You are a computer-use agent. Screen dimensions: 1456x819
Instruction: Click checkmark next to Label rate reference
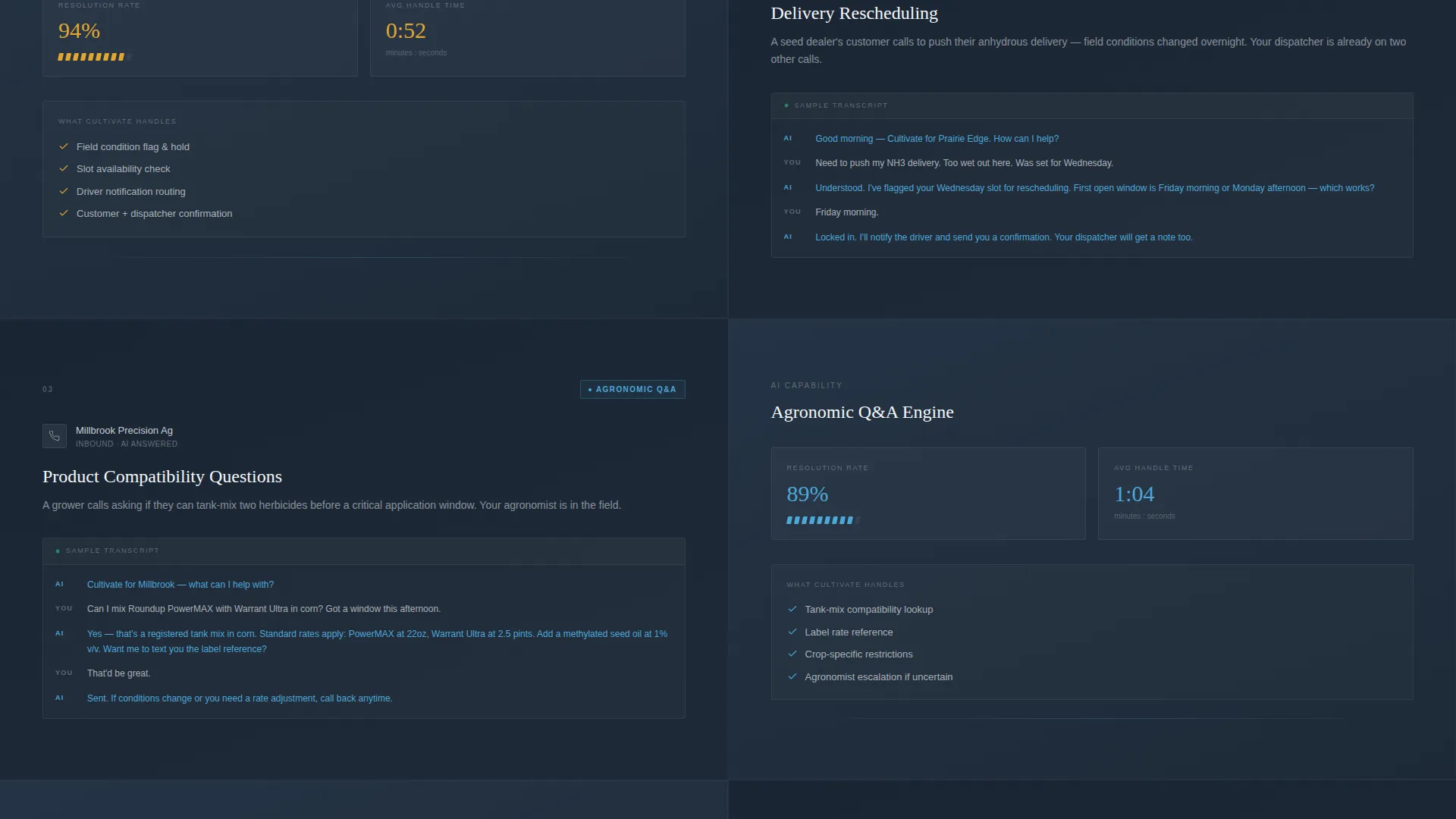click(x=792, y=632)
